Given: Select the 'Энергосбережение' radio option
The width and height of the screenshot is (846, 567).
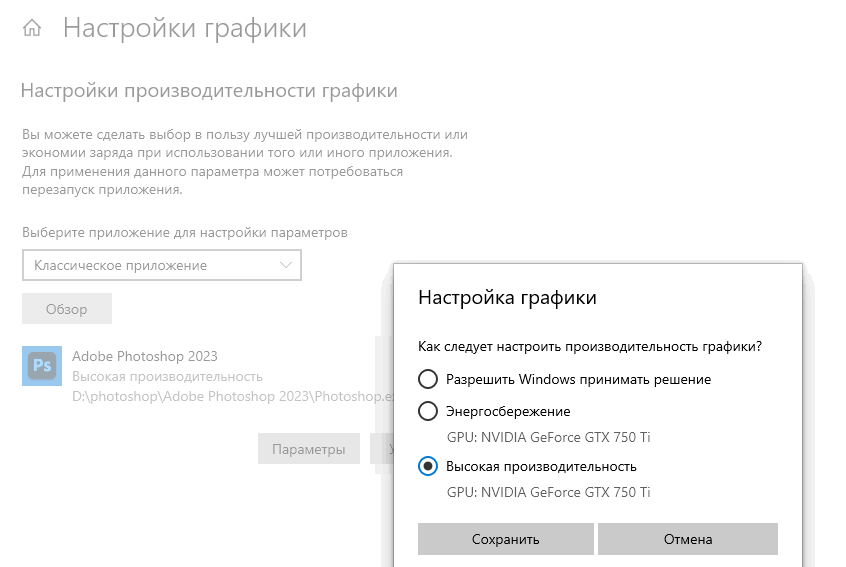Looking at the screenshot, I should (x=428, y=411).
